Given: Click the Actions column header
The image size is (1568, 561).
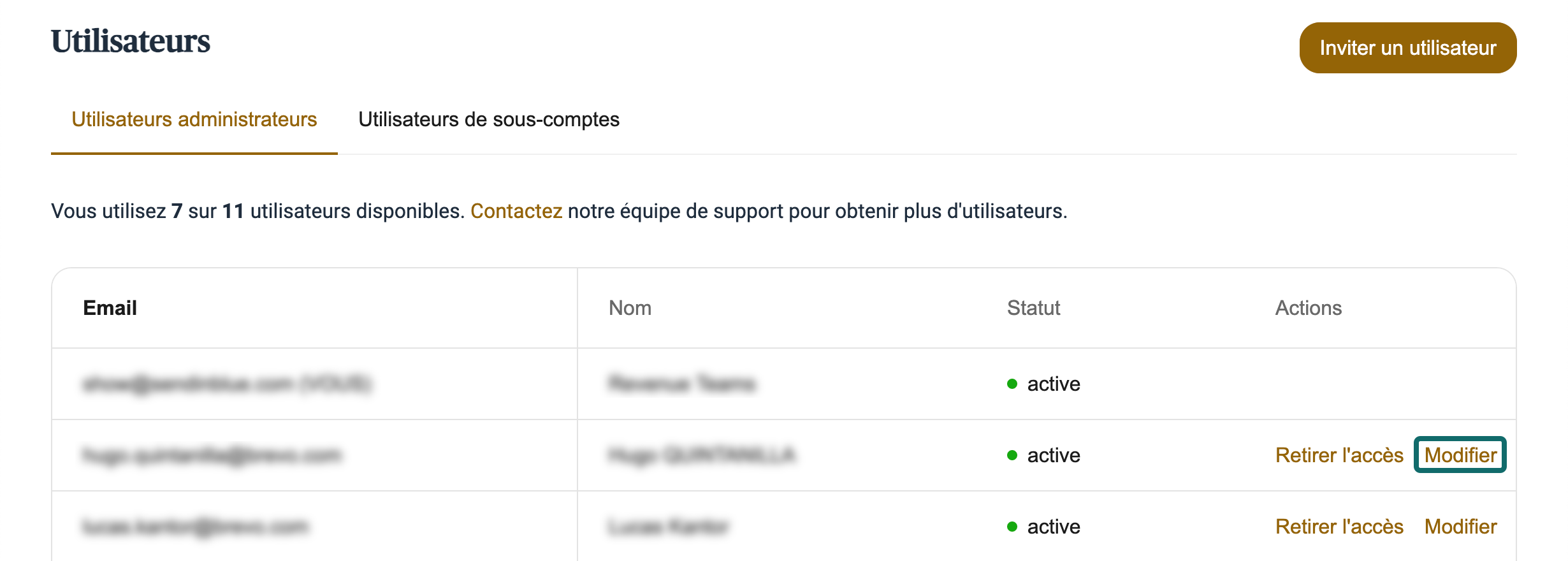Looking at the screenshot, I should click(x=1308, y=308).
